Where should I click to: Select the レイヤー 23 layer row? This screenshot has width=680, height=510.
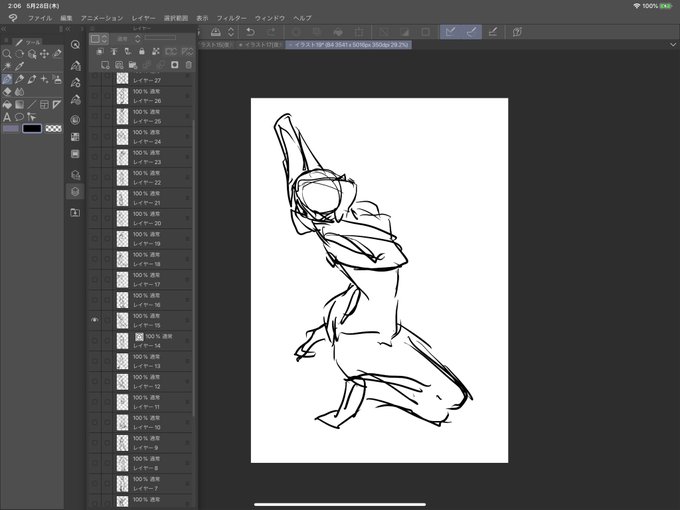pyautogui.click(x=140, y=157)
